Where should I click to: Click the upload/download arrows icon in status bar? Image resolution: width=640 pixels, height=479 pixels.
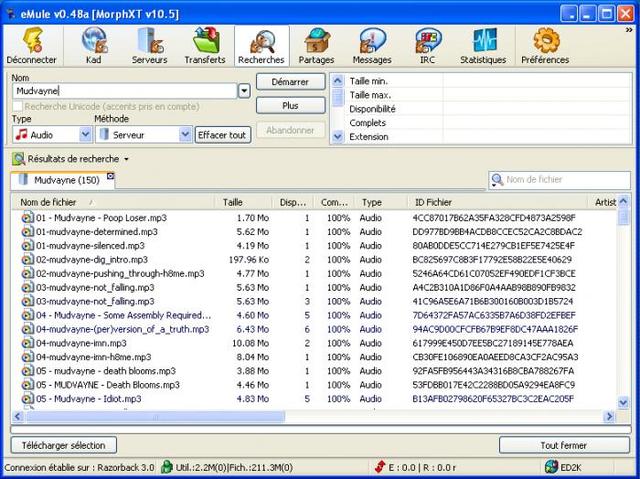tap(380, 467)
